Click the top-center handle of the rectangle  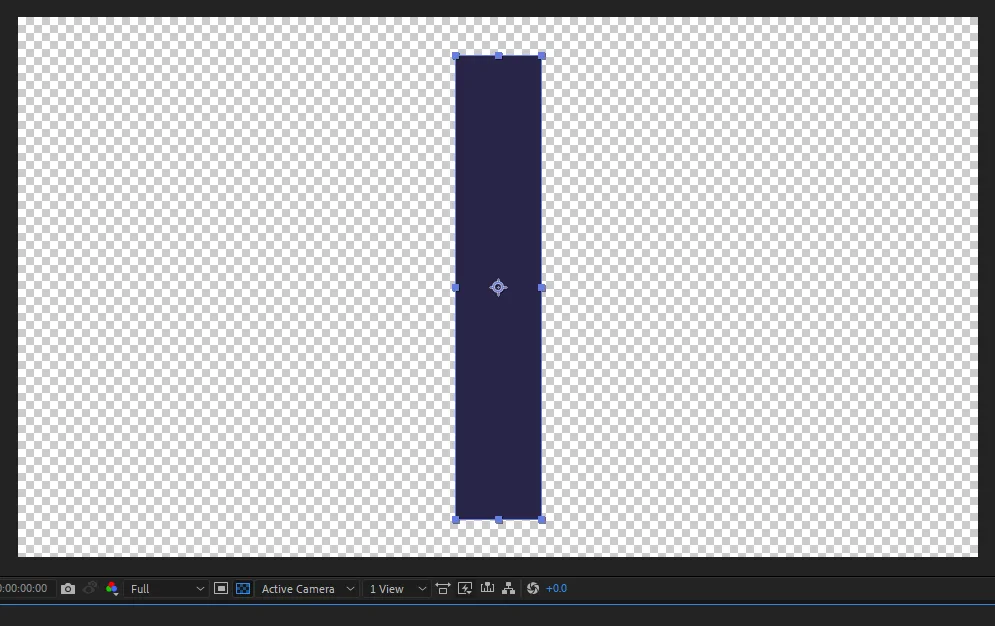pos(499,56)
